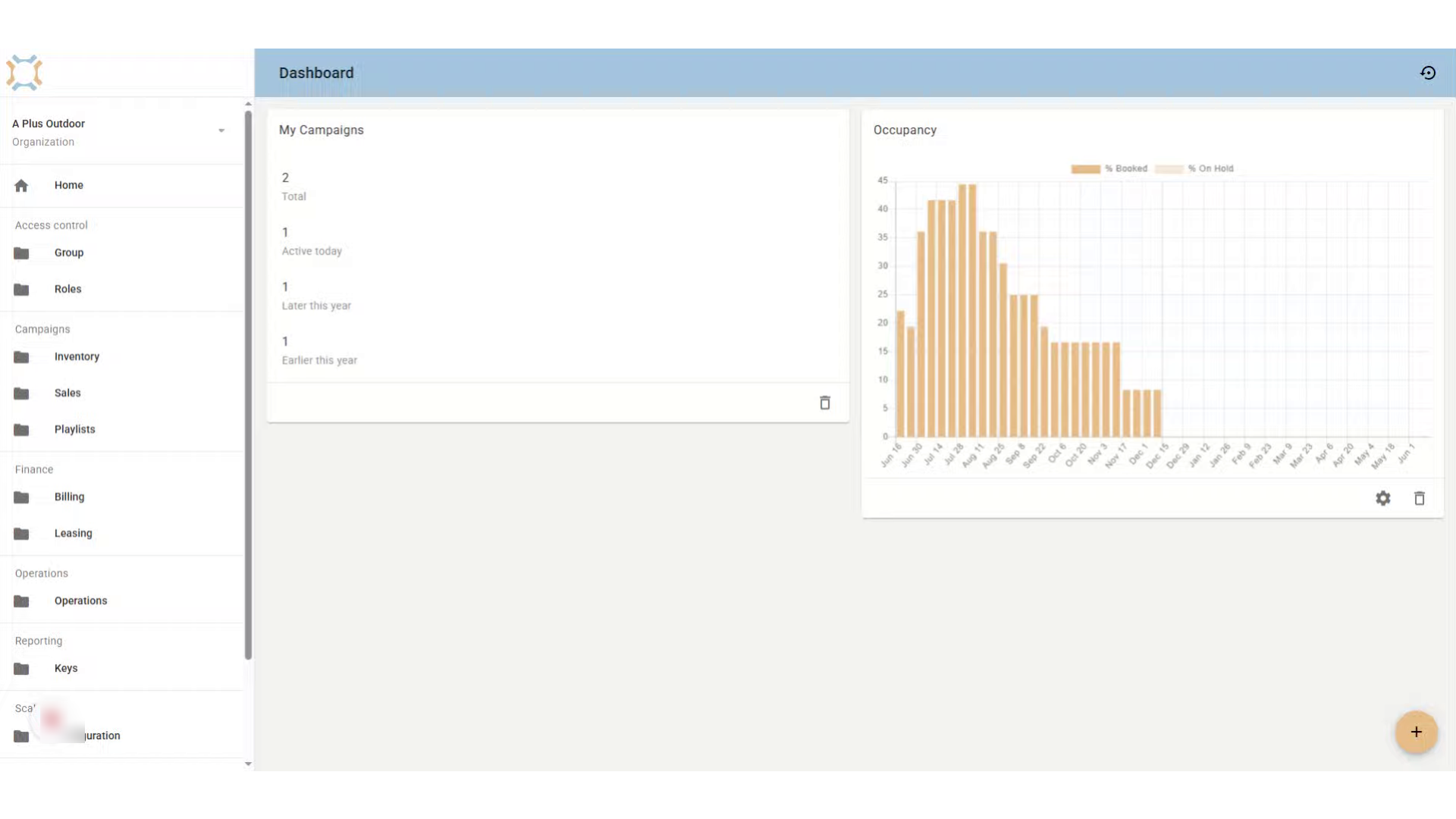Remove the Occupancy widget with trash icon
The image size is (1456, 819).
click(1420, 498)
